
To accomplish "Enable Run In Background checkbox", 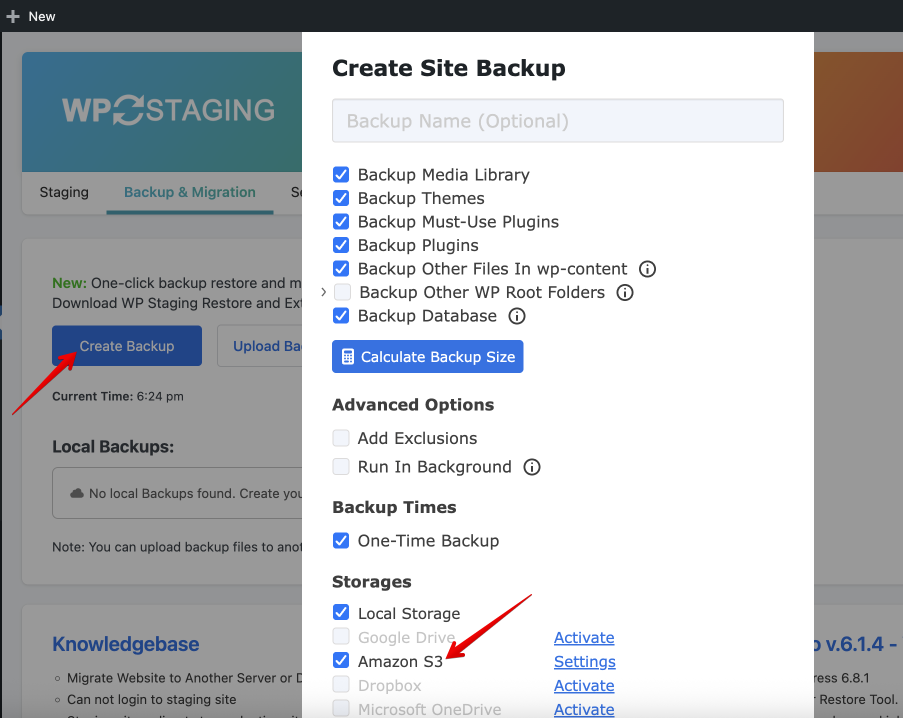I will click(x=341, y=466).
